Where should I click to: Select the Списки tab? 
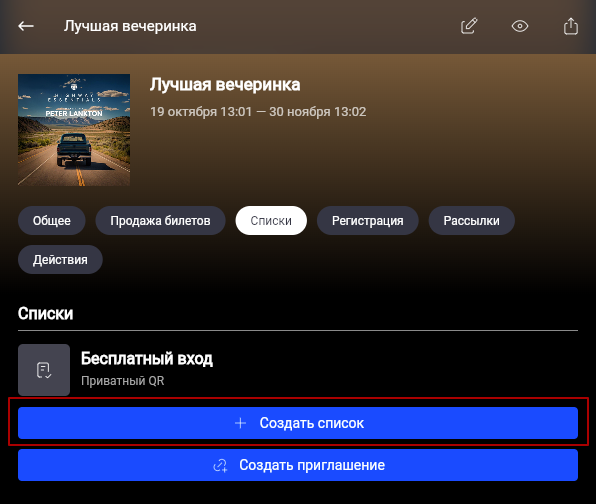tap(271, 220)
